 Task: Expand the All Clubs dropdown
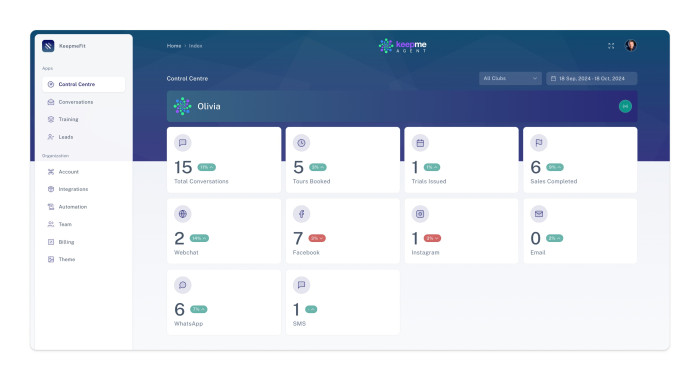click(510, 79)
